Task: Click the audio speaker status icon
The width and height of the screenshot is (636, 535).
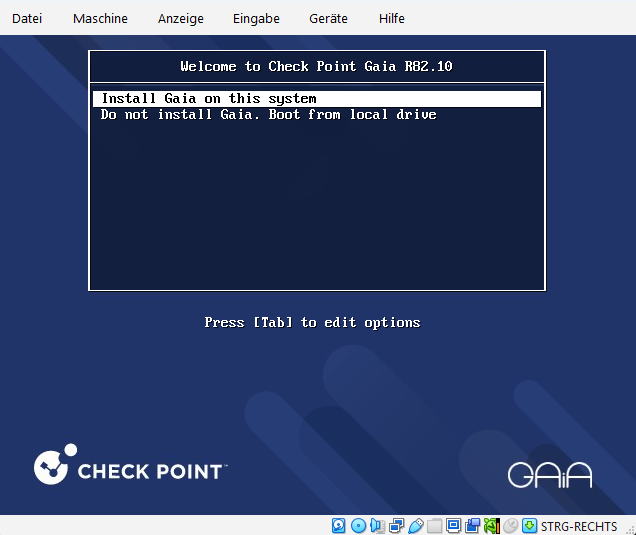Action: tap(377, 526)
